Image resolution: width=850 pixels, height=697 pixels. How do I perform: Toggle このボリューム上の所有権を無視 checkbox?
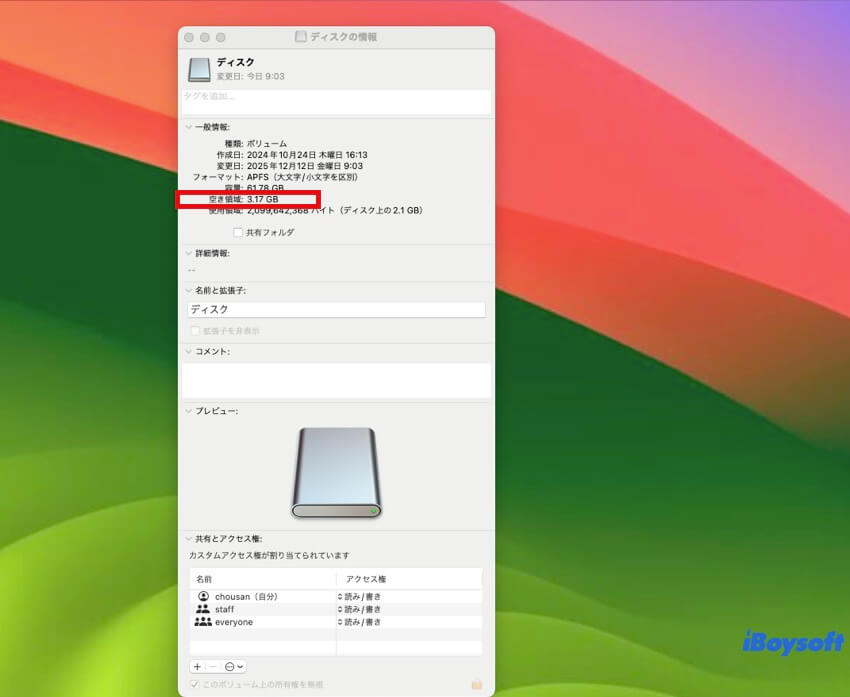click(195, 684)
